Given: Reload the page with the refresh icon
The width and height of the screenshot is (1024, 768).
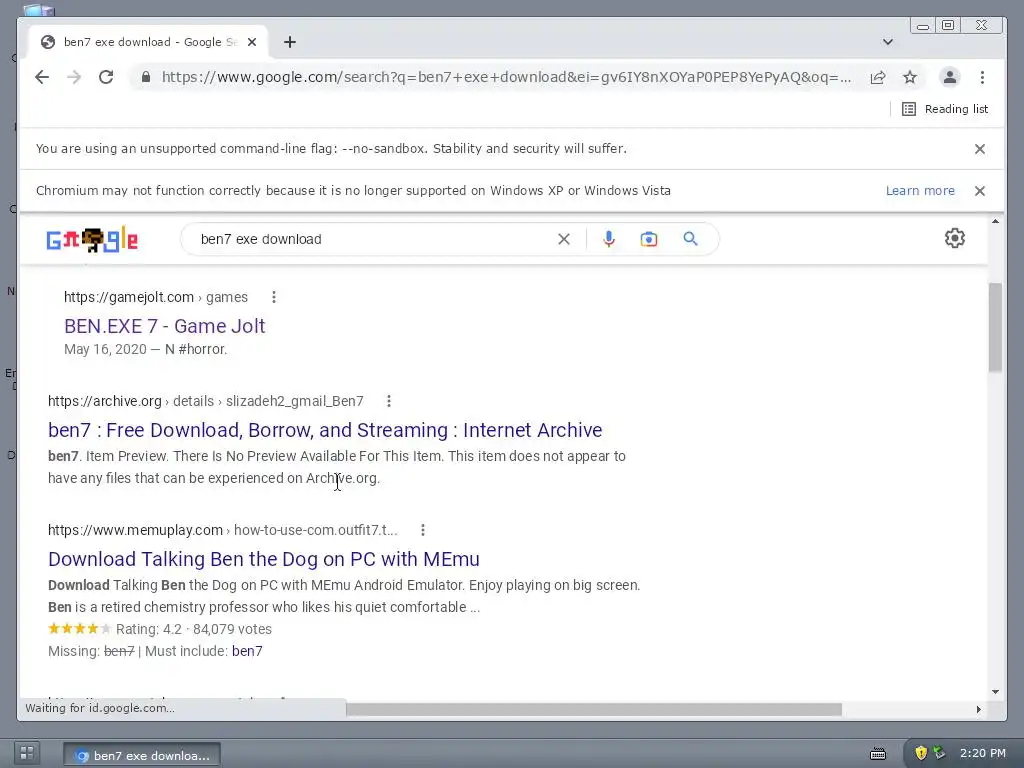Looking at the screenshot, I should point(106,77).
